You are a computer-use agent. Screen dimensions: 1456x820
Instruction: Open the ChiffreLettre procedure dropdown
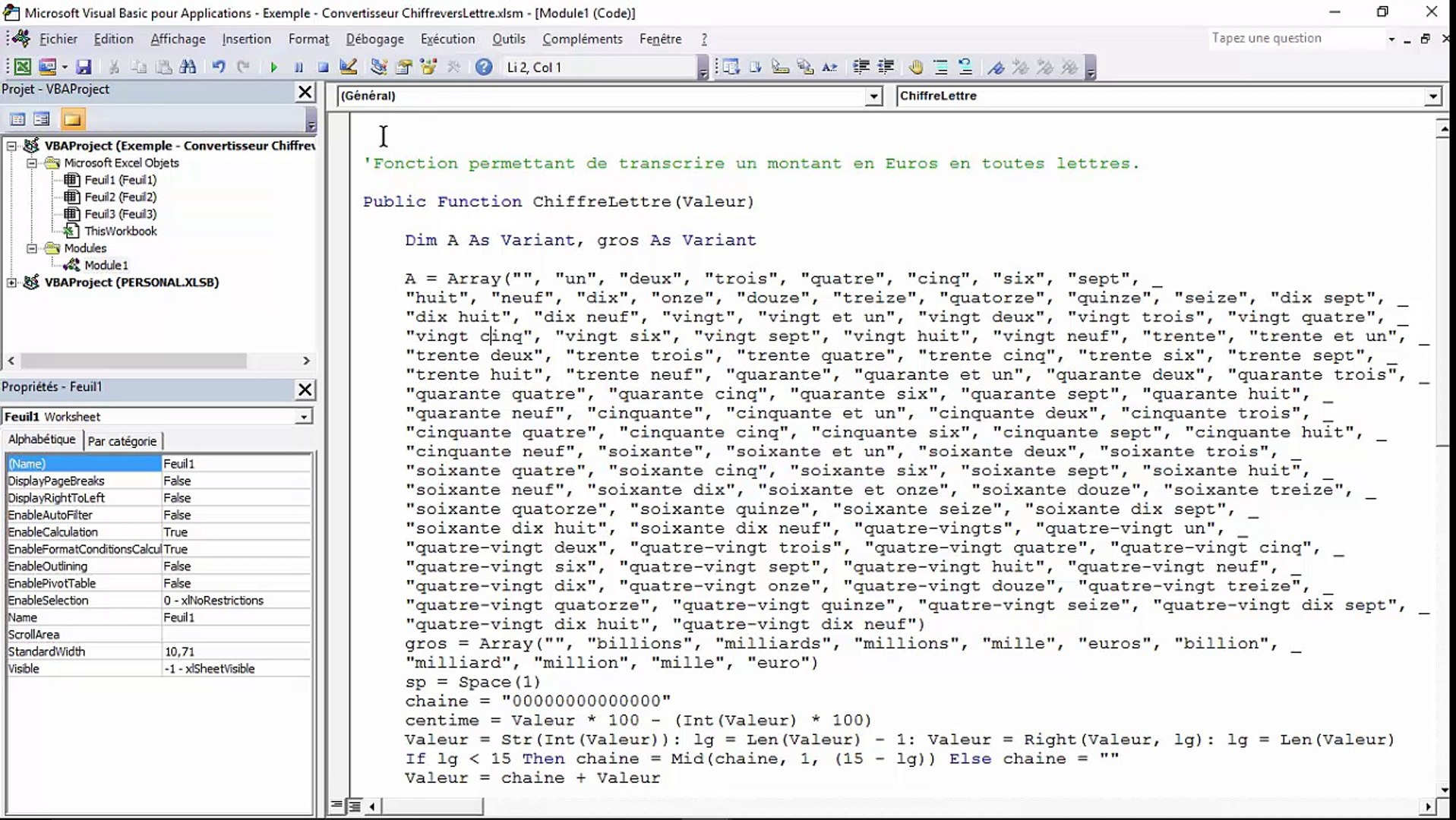pos(1432,96)
